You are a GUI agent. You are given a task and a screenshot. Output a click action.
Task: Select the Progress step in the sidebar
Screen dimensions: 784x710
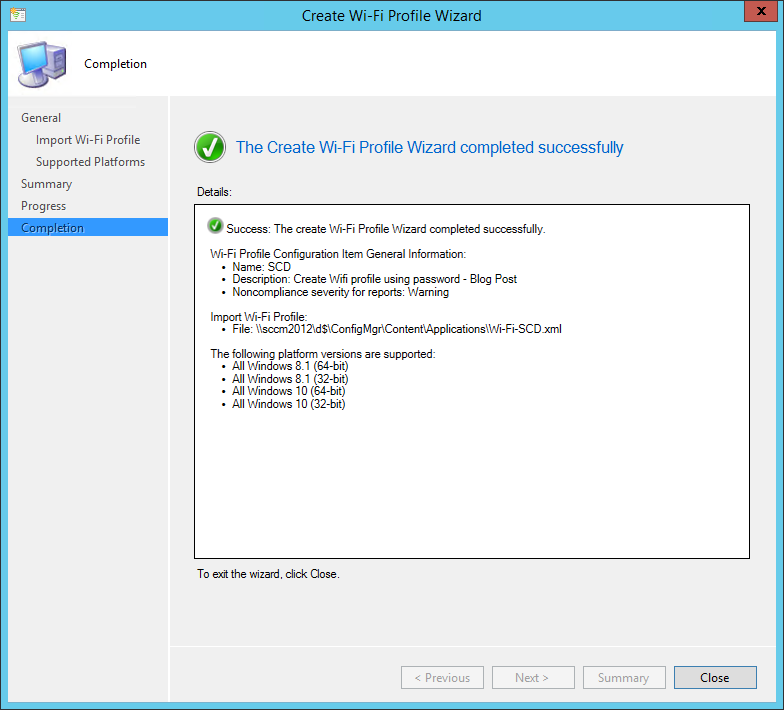tap(44, 206)
